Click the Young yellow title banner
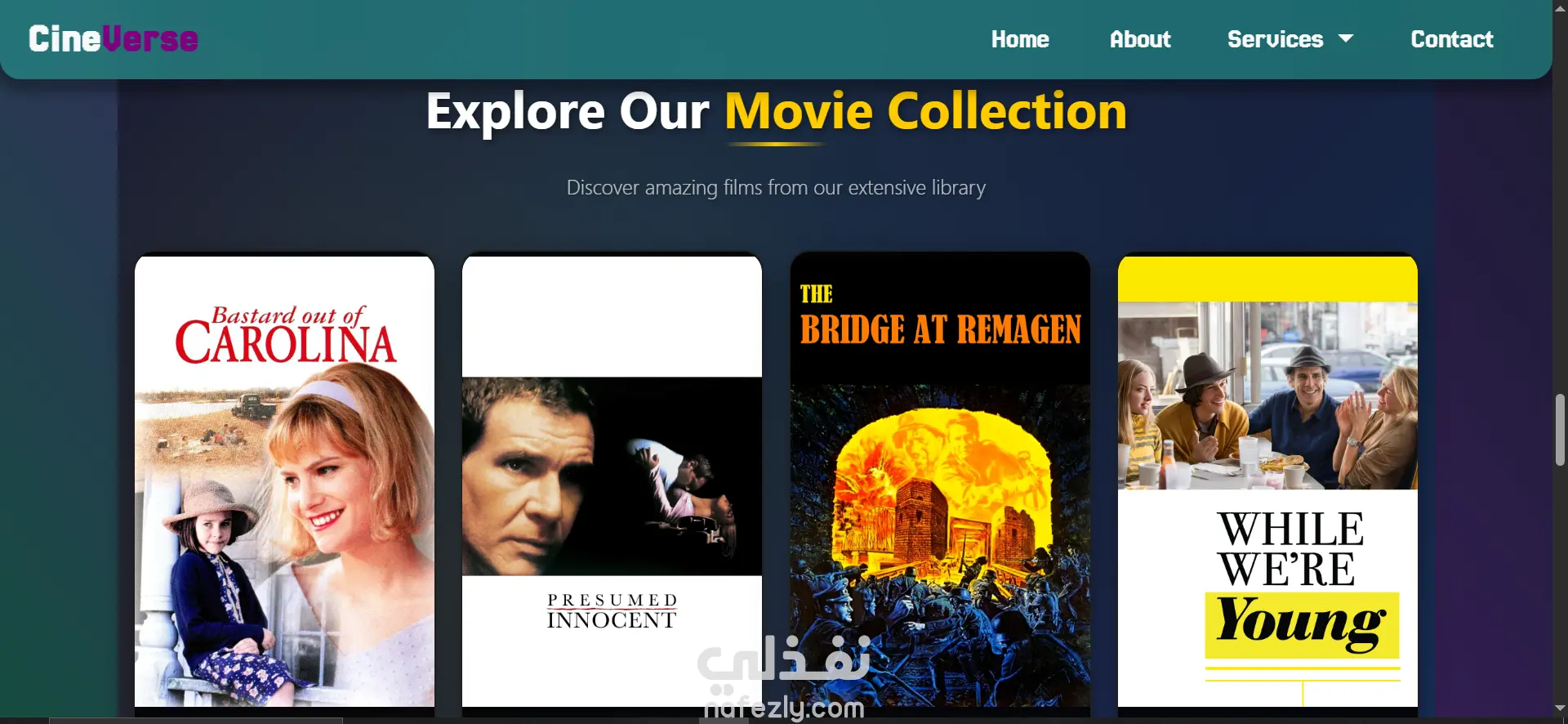Screen dimensions: 1568x724 (1302, 625)
